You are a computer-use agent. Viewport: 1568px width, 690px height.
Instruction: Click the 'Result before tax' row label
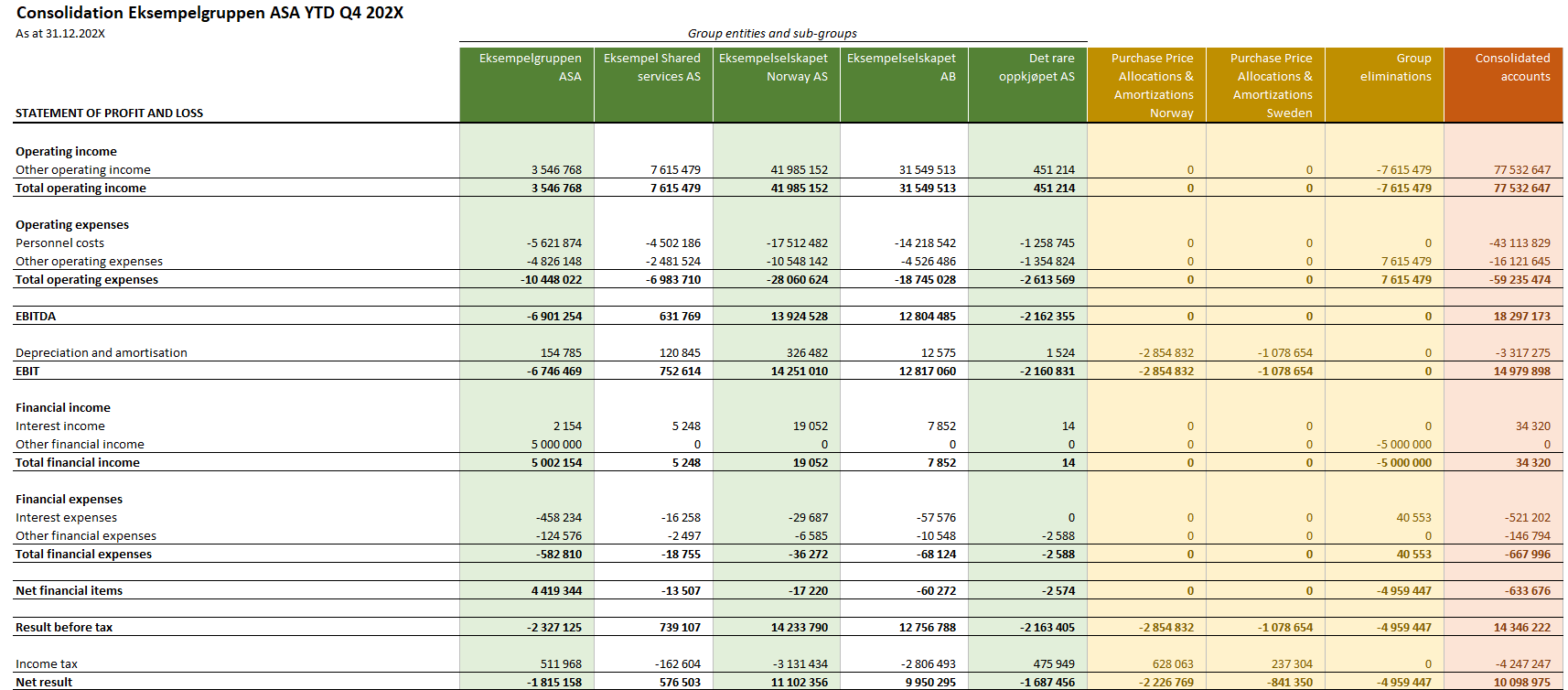tap(64, 628)
